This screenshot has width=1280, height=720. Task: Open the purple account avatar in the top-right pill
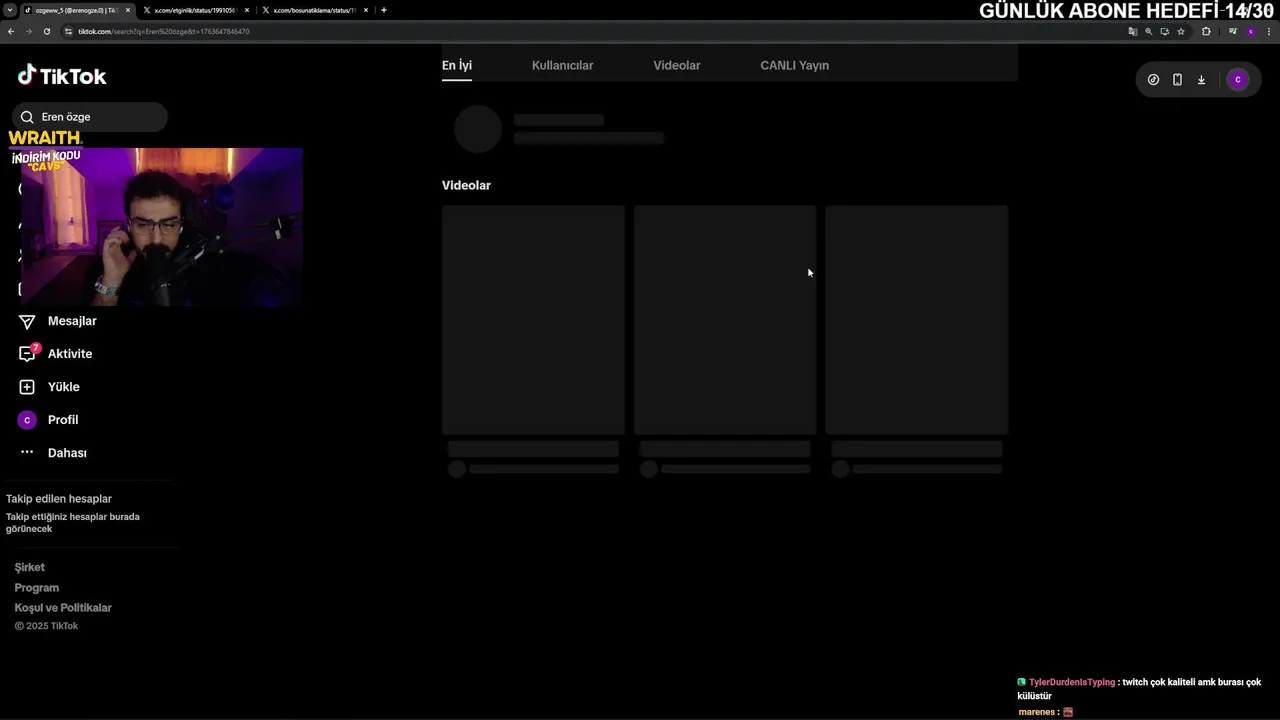point(1238,80)
